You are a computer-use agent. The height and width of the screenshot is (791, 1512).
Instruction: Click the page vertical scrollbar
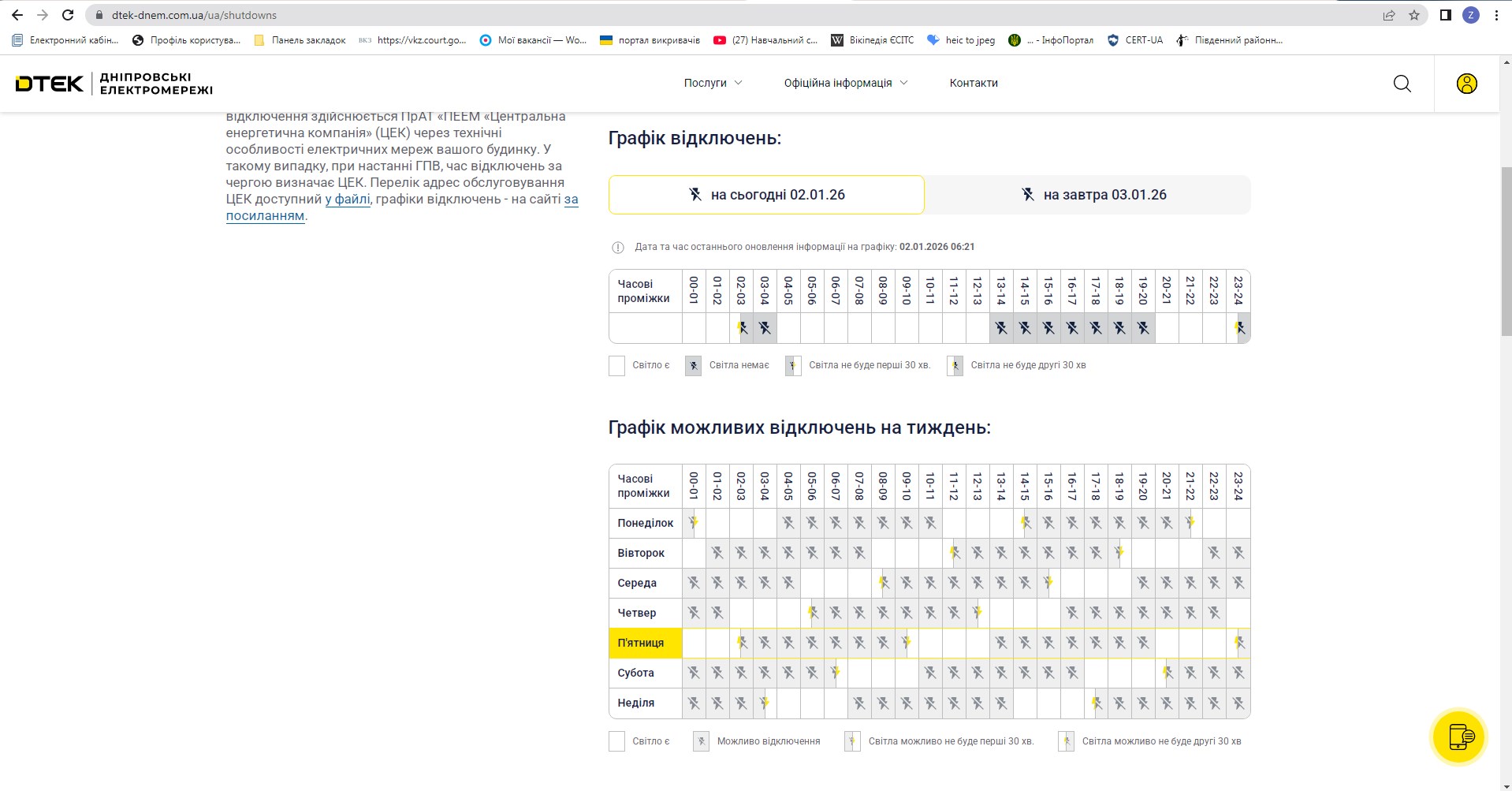click(1506, 252)
